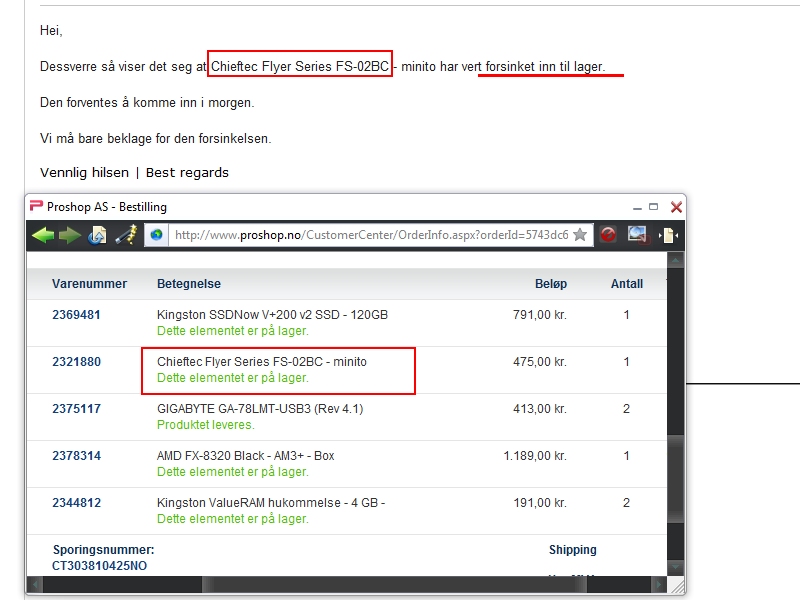This screenshot has height=600, width=800.
Task: Click AMD FX-8320 Black - AM3+ - Box text
Action: (245, 456)
